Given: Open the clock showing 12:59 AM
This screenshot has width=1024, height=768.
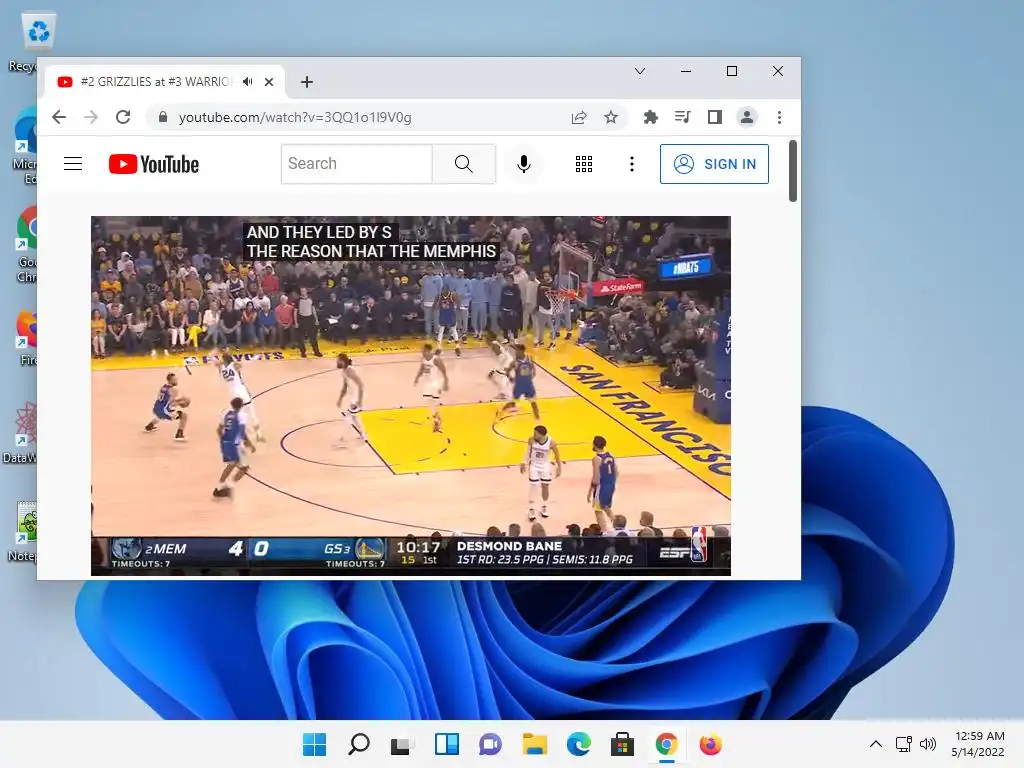Looking at the screenshot, I should [978, 744].
